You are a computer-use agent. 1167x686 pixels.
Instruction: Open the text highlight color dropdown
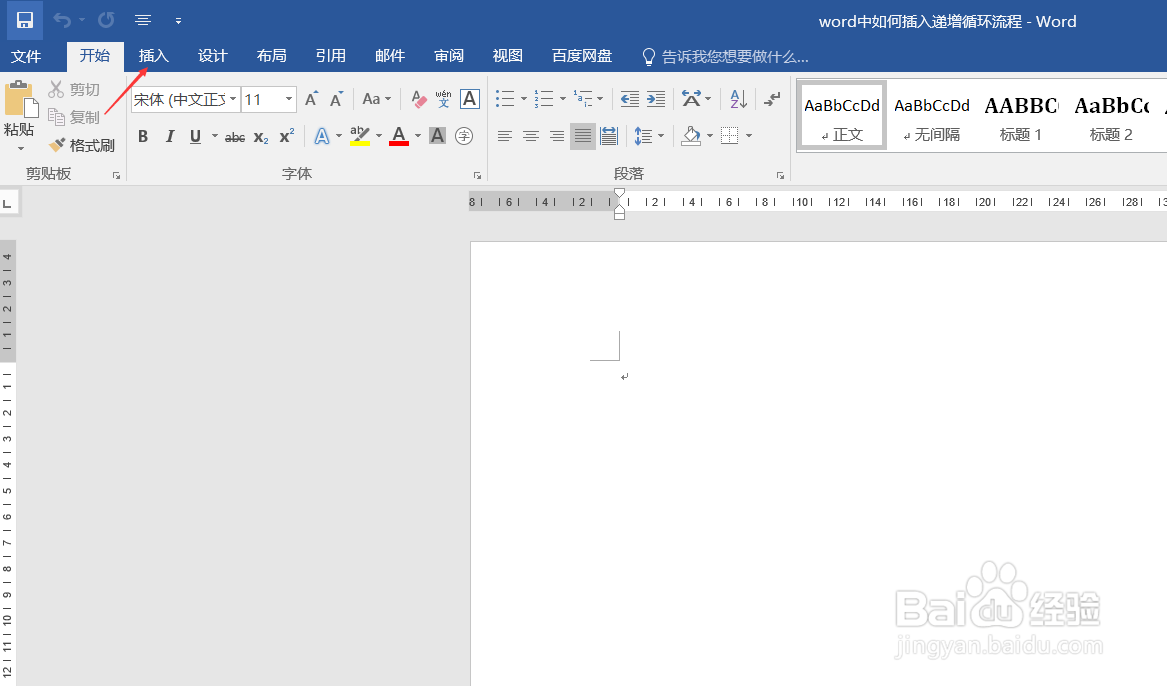coord(377,136)
